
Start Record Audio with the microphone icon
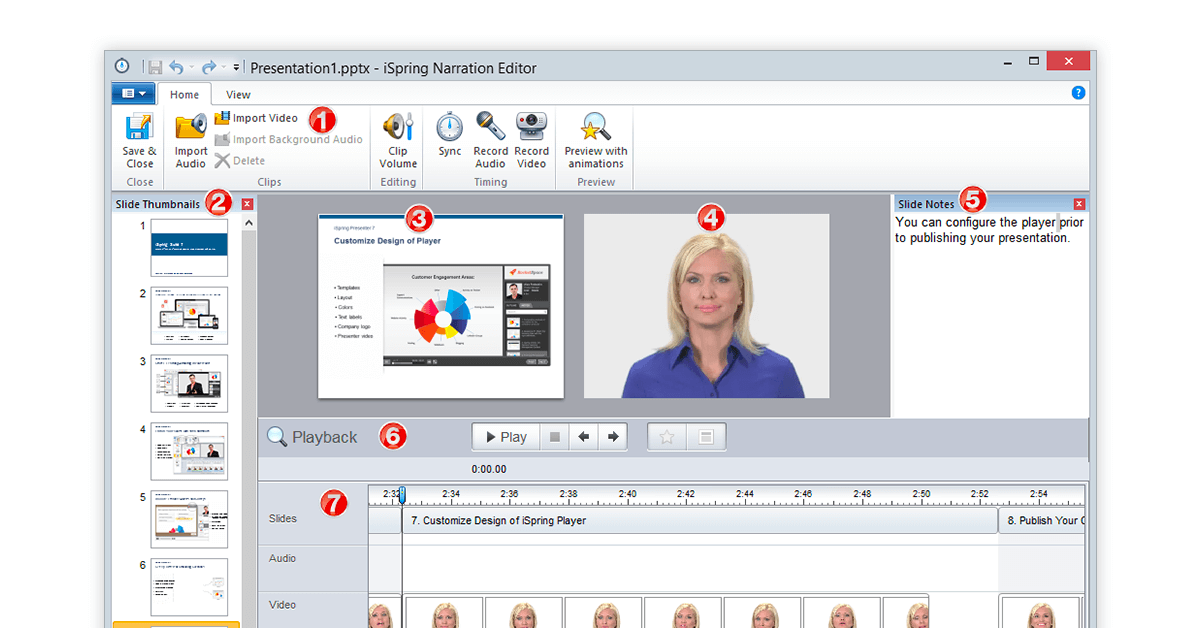(490, 140)
